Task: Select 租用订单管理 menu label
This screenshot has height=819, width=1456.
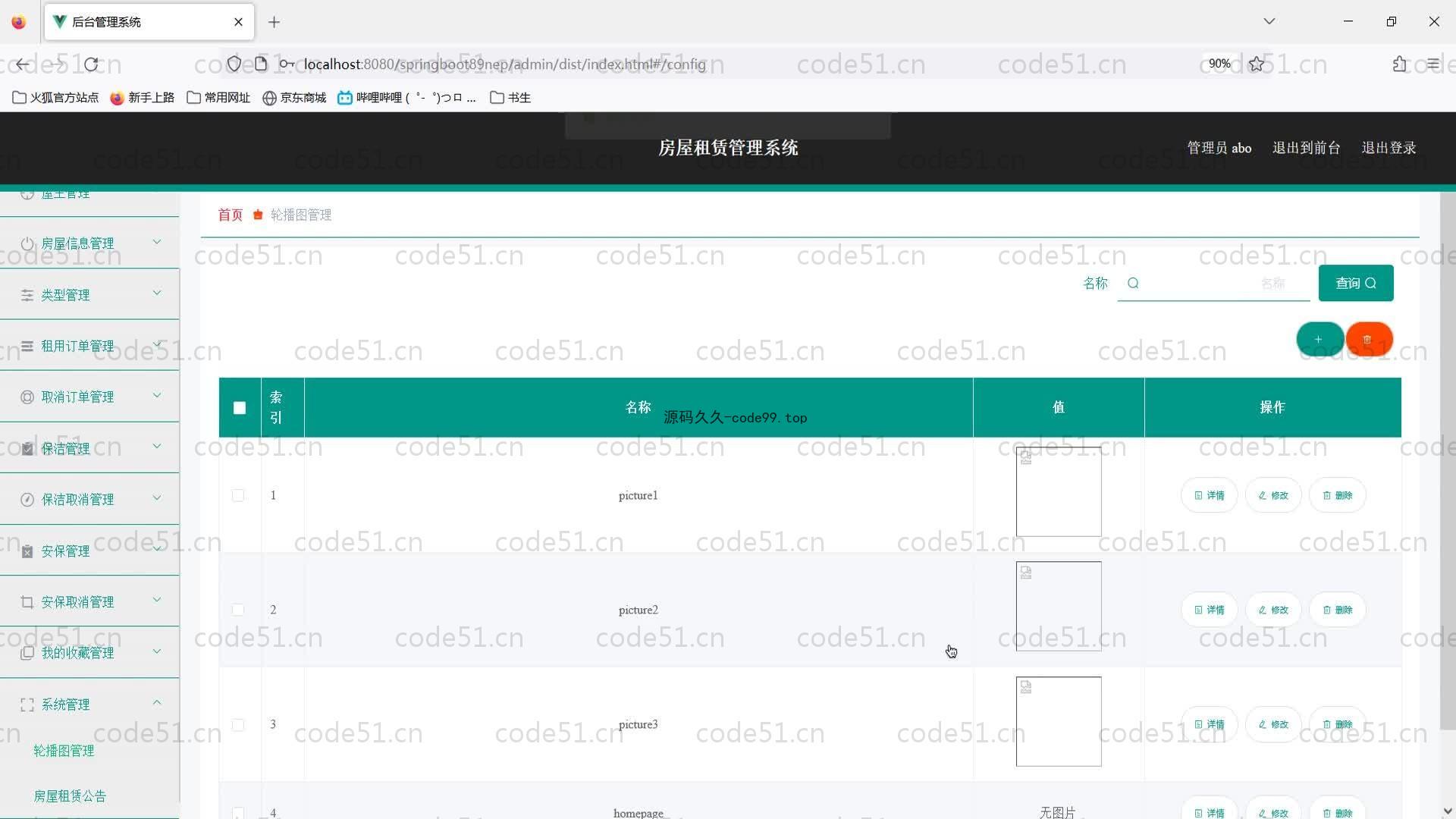Action: [77, 346]
